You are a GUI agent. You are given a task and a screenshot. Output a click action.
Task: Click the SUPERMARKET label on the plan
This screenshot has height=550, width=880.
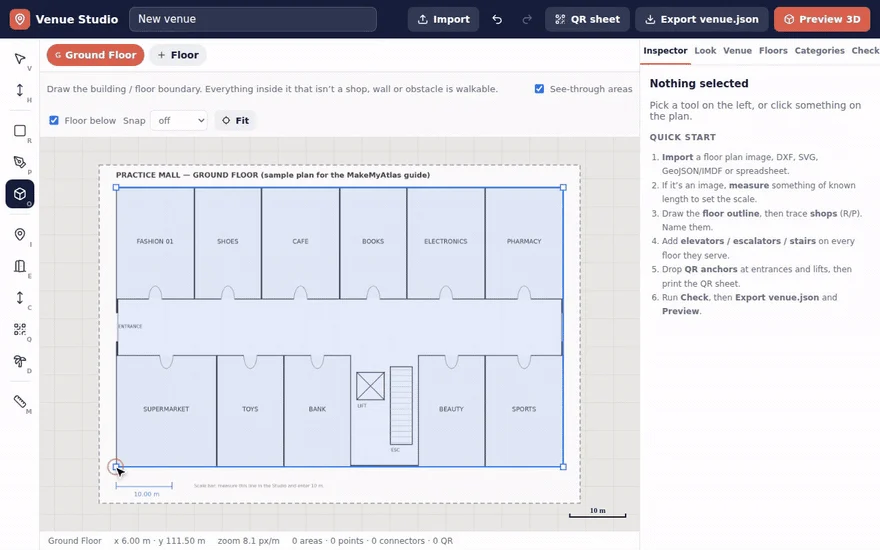pos(166,409)
